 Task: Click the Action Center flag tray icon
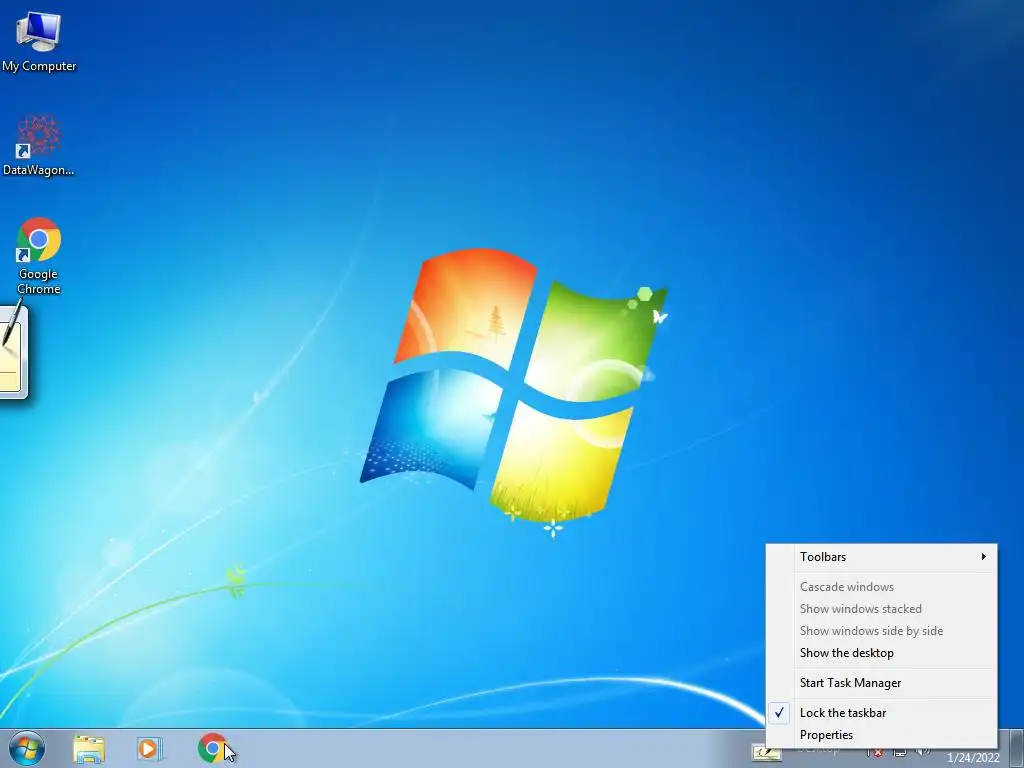point(875,753)
